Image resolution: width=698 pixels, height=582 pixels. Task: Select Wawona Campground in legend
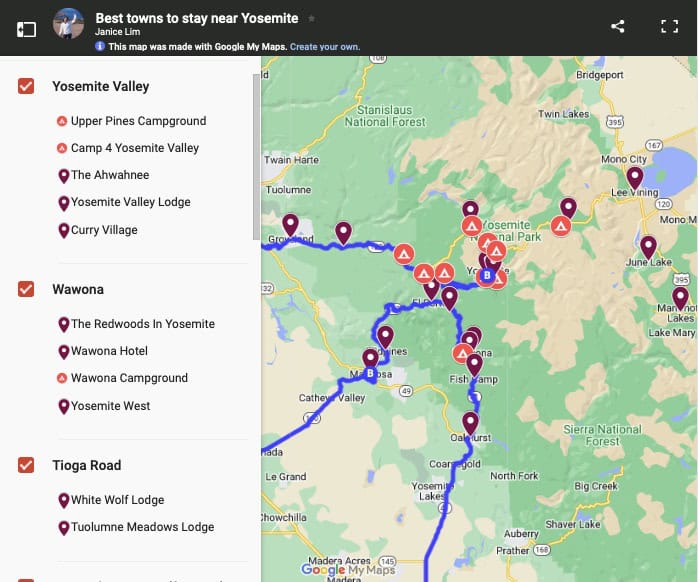coord(122,378)
